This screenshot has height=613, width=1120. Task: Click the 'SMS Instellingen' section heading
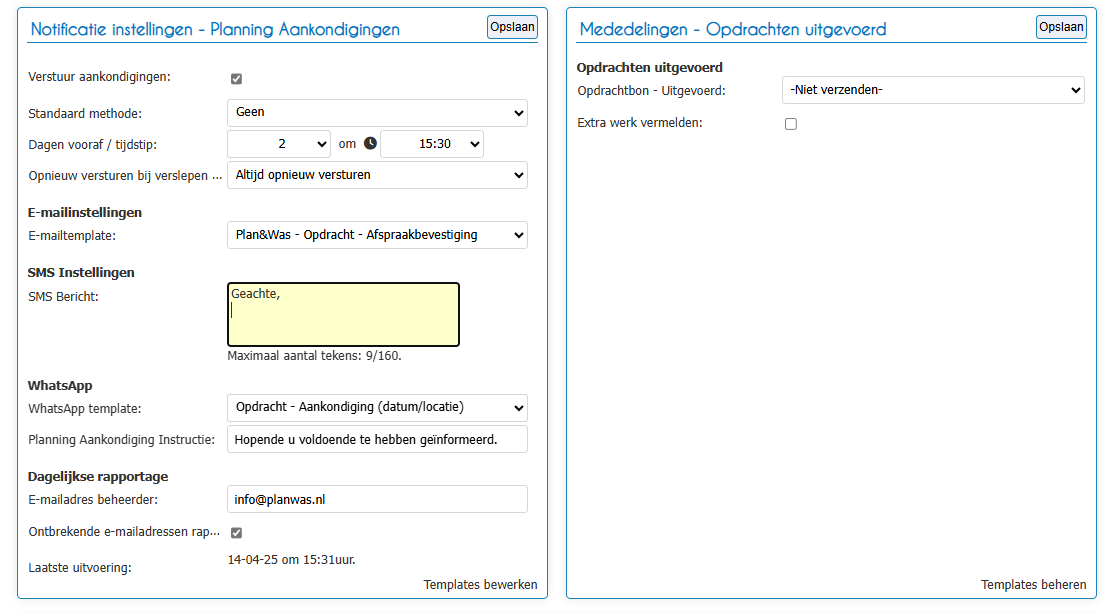click(x=81, y=272)
